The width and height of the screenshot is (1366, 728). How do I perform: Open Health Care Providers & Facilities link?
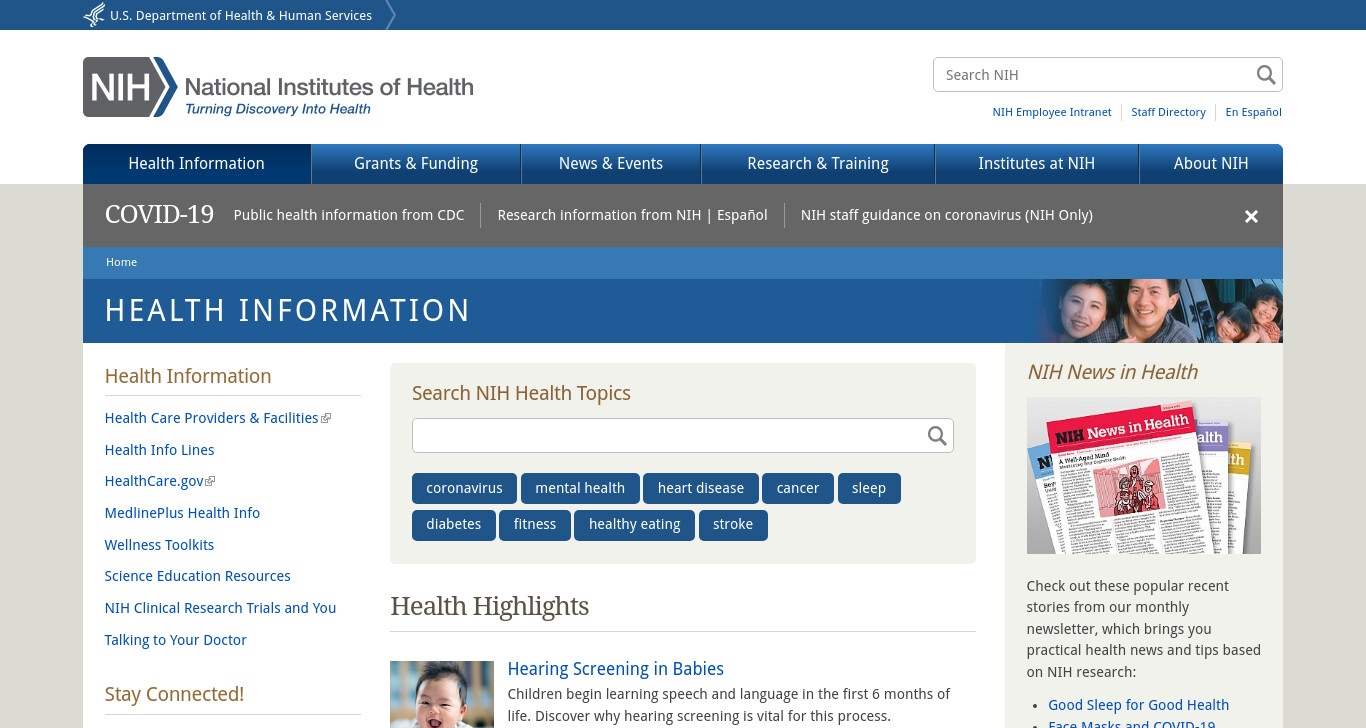coord(211,418)
